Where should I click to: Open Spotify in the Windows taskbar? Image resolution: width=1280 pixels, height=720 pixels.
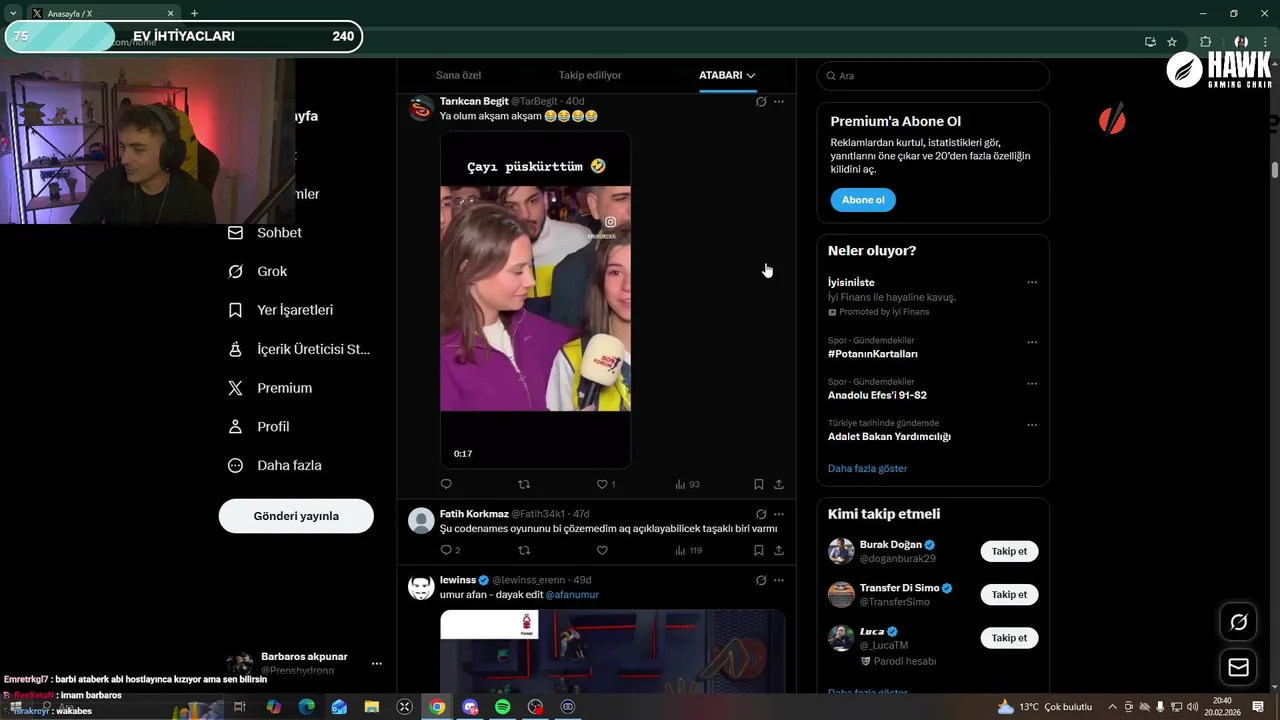[503, 707]
